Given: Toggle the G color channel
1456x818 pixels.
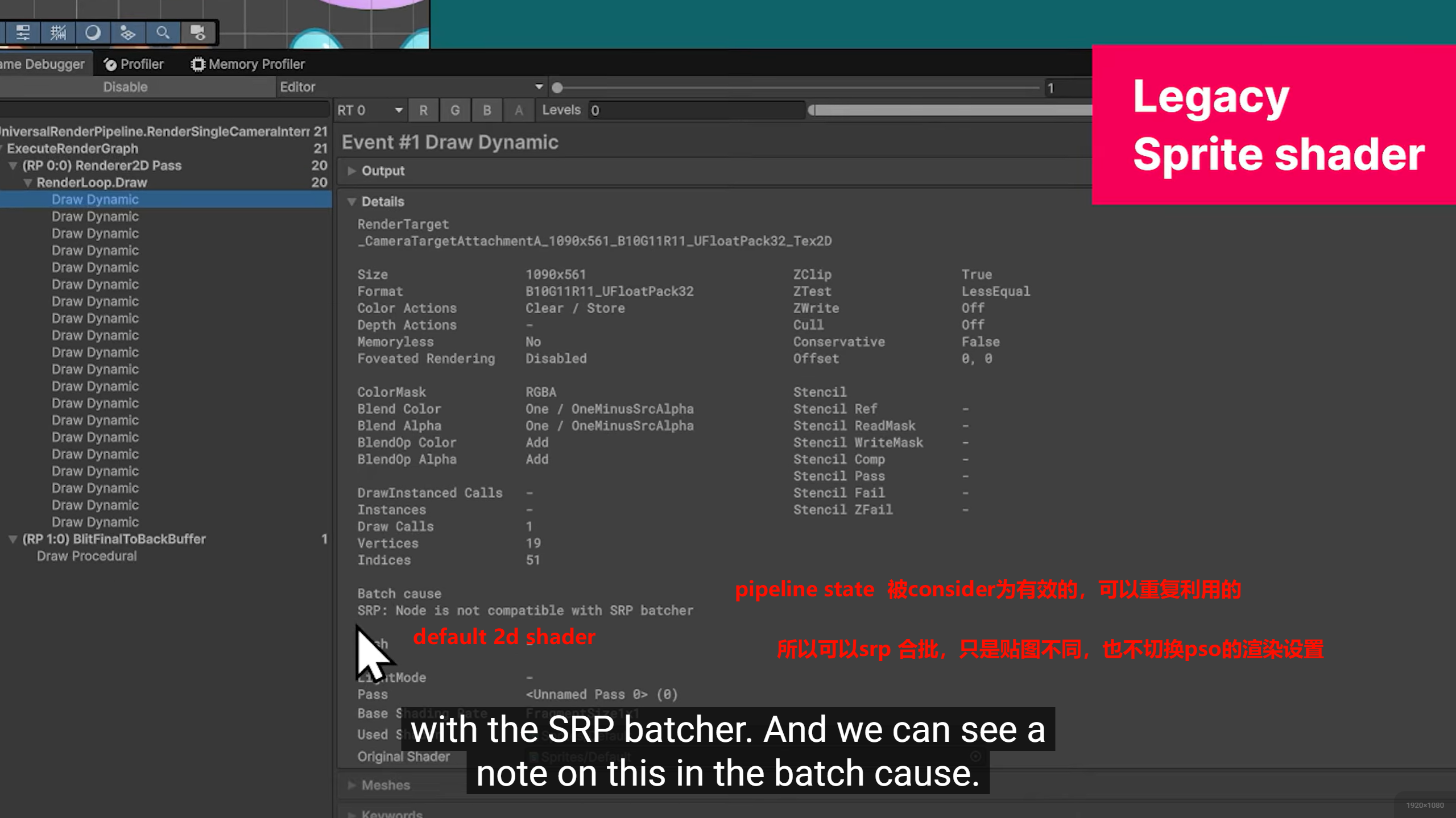Looking at the screenshot, I should (455, 110).
